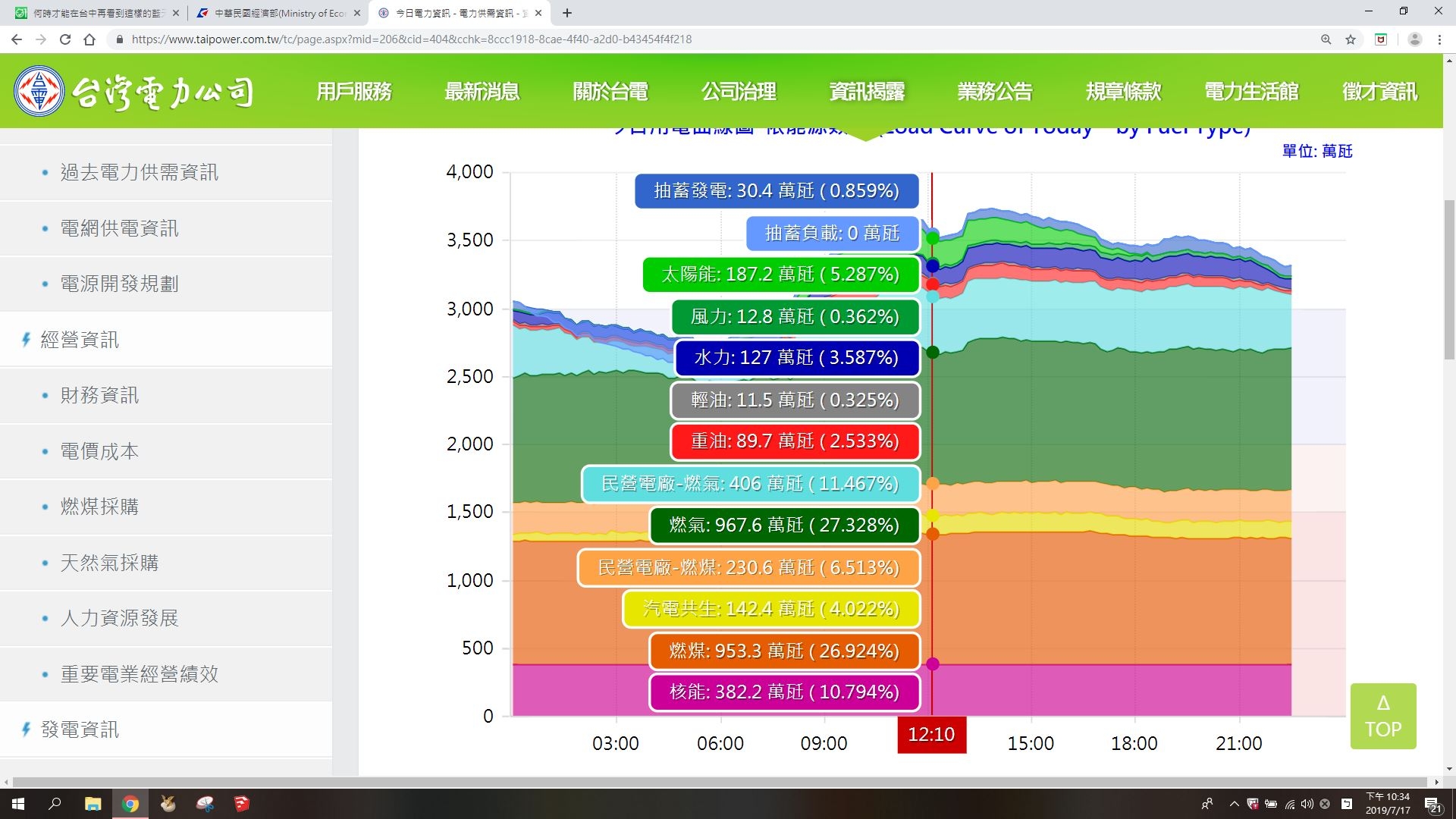Close the 今日電力資訊 tab

point(538,13)
